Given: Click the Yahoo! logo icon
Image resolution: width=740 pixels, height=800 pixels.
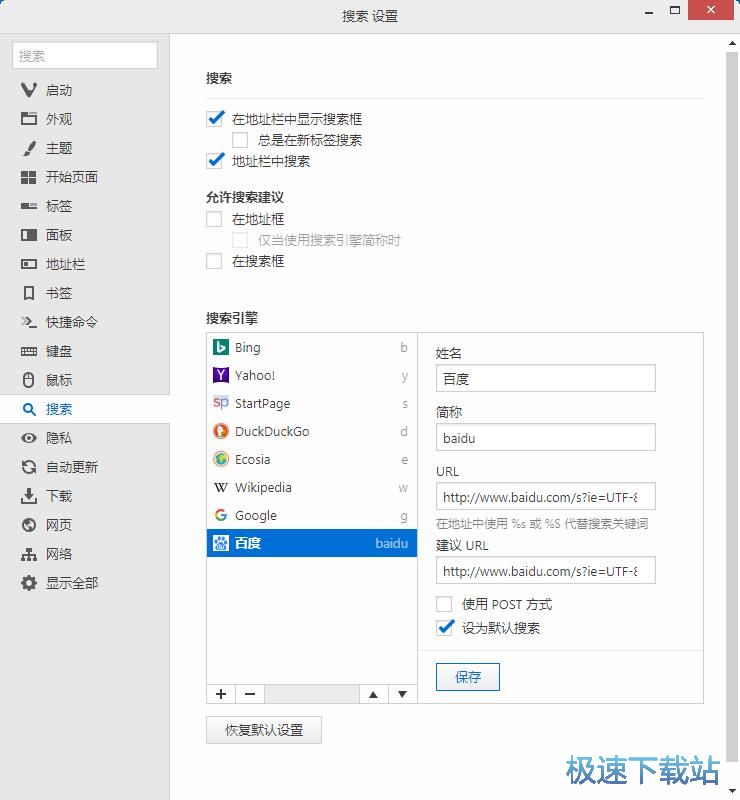Looking at the screenshot, I should tap(220, 376).
